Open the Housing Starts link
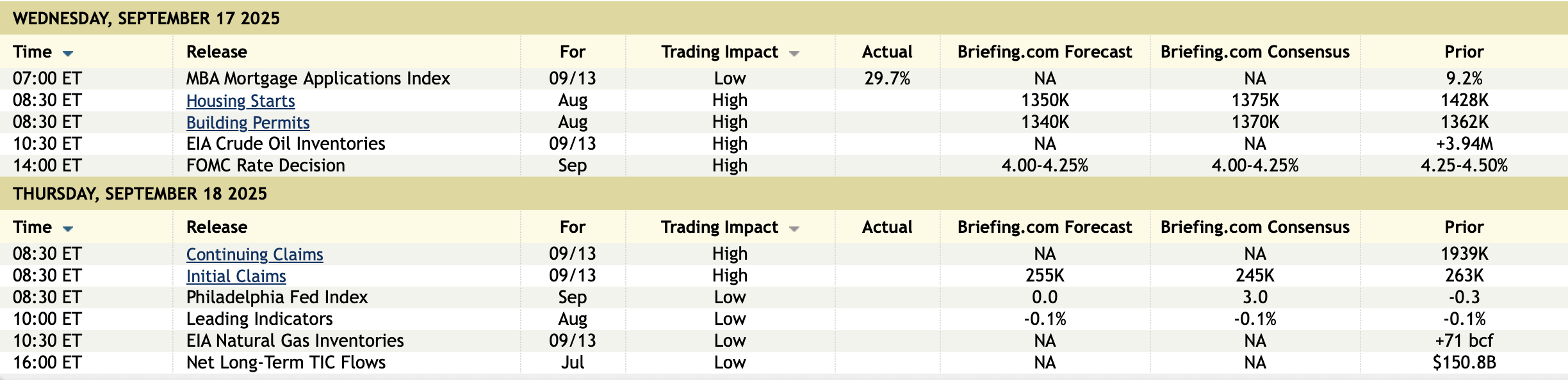This screenshot has width=1568, height=380. click(x=240, y=100)
